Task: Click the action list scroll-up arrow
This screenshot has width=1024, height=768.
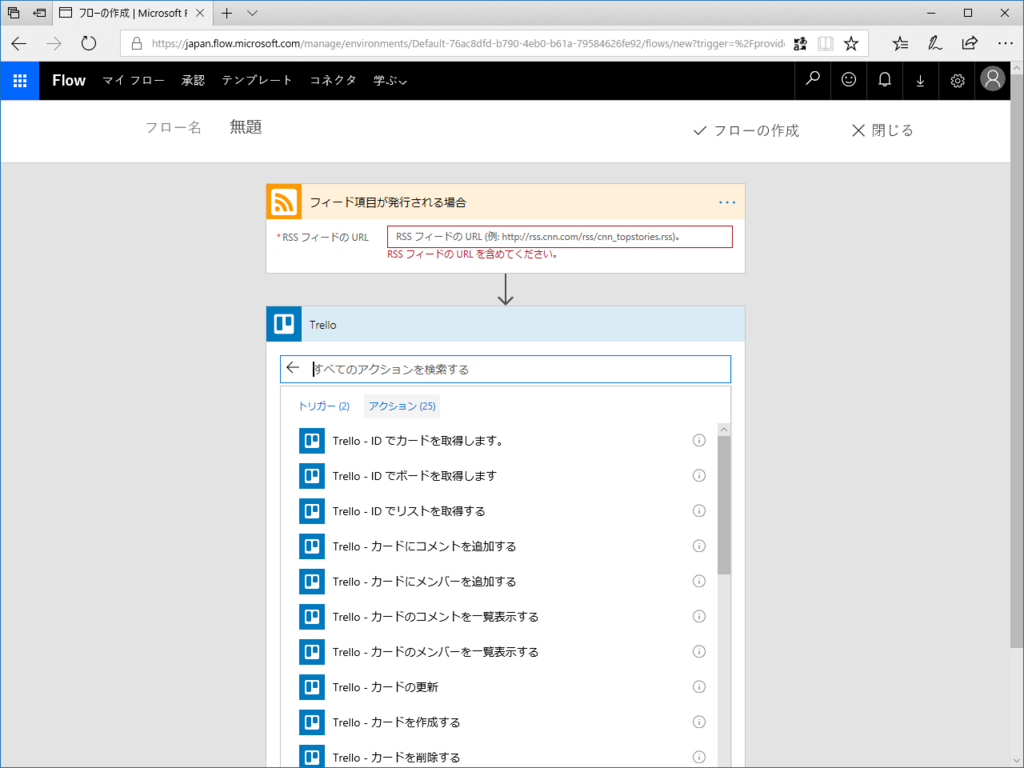Action: [724, 430]
